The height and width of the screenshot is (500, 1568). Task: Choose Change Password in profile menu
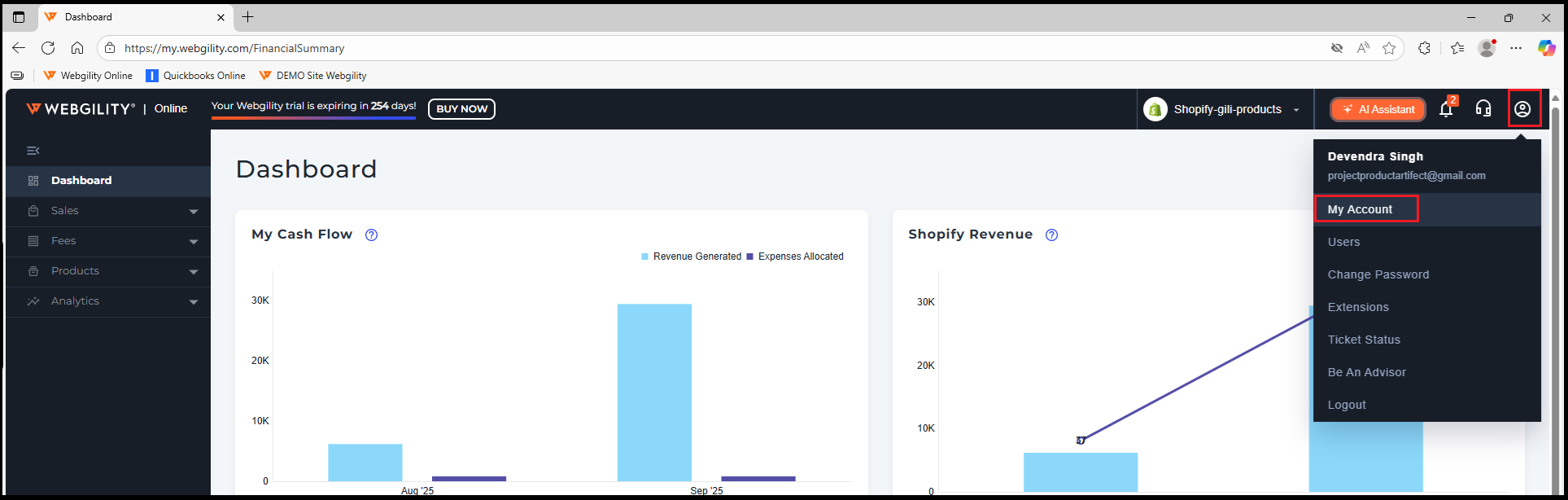(x=1378, y=274)
